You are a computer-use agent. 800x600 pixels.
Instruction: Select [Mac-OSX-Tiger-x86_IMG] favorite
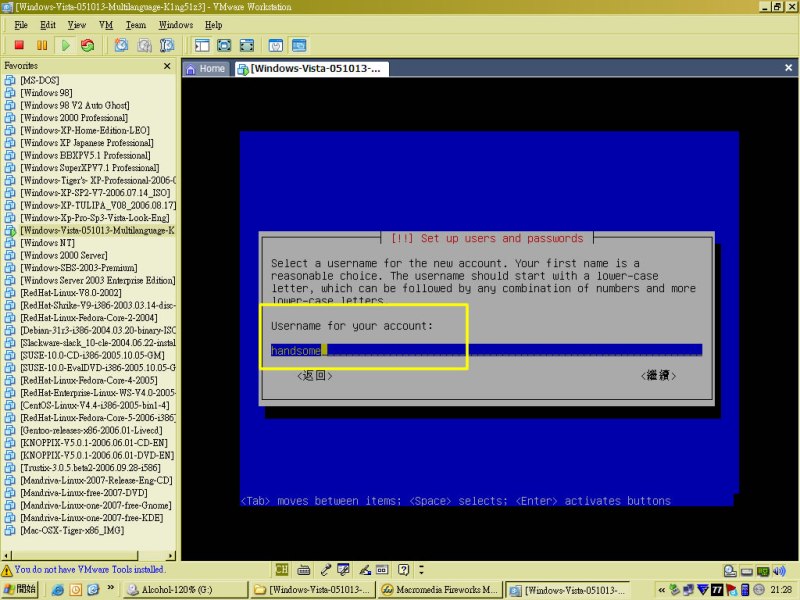72,531
